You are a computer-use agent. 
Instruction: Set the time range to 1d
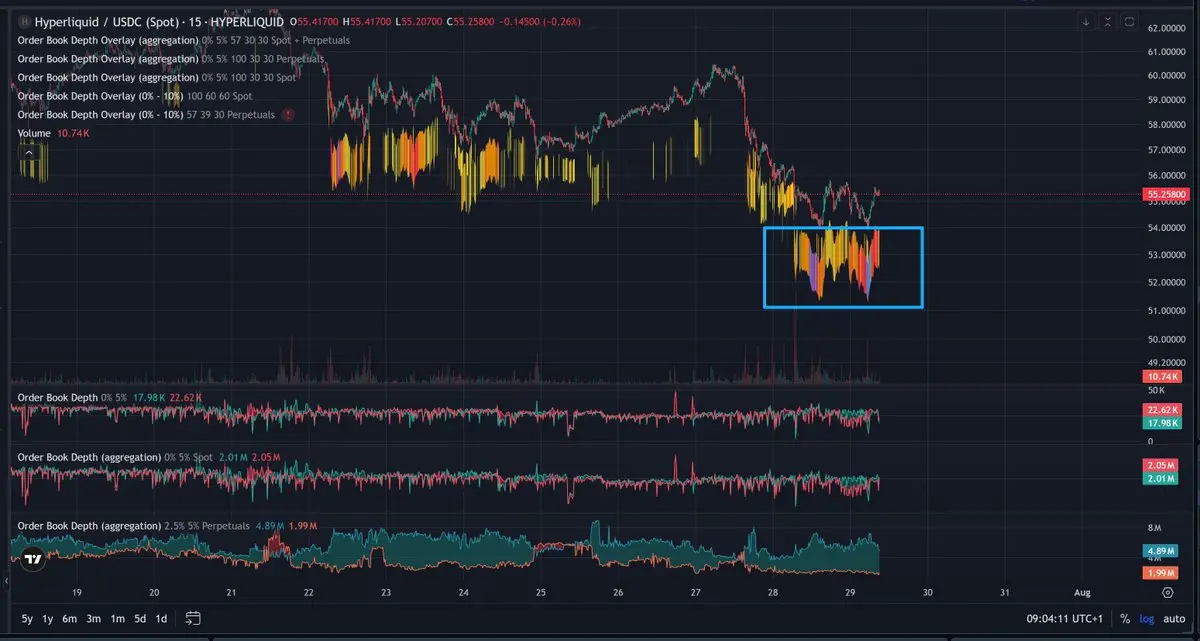click(x=162, y=619)
